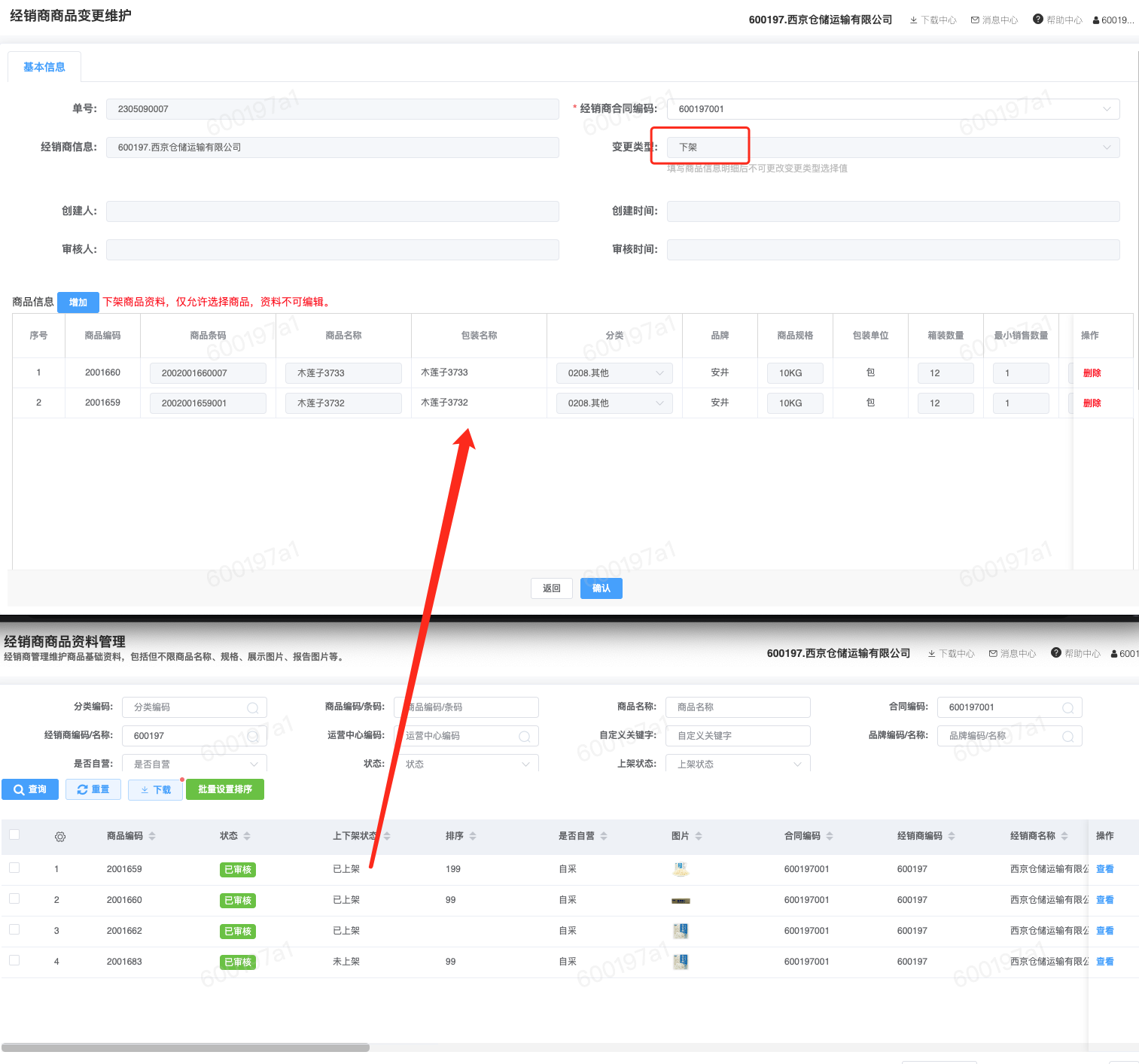Click search icon in 分类编码 field
Image resolution: width=1139 pixels, height=1064 pixels.
pyautogui.click(x=253, y=708)
